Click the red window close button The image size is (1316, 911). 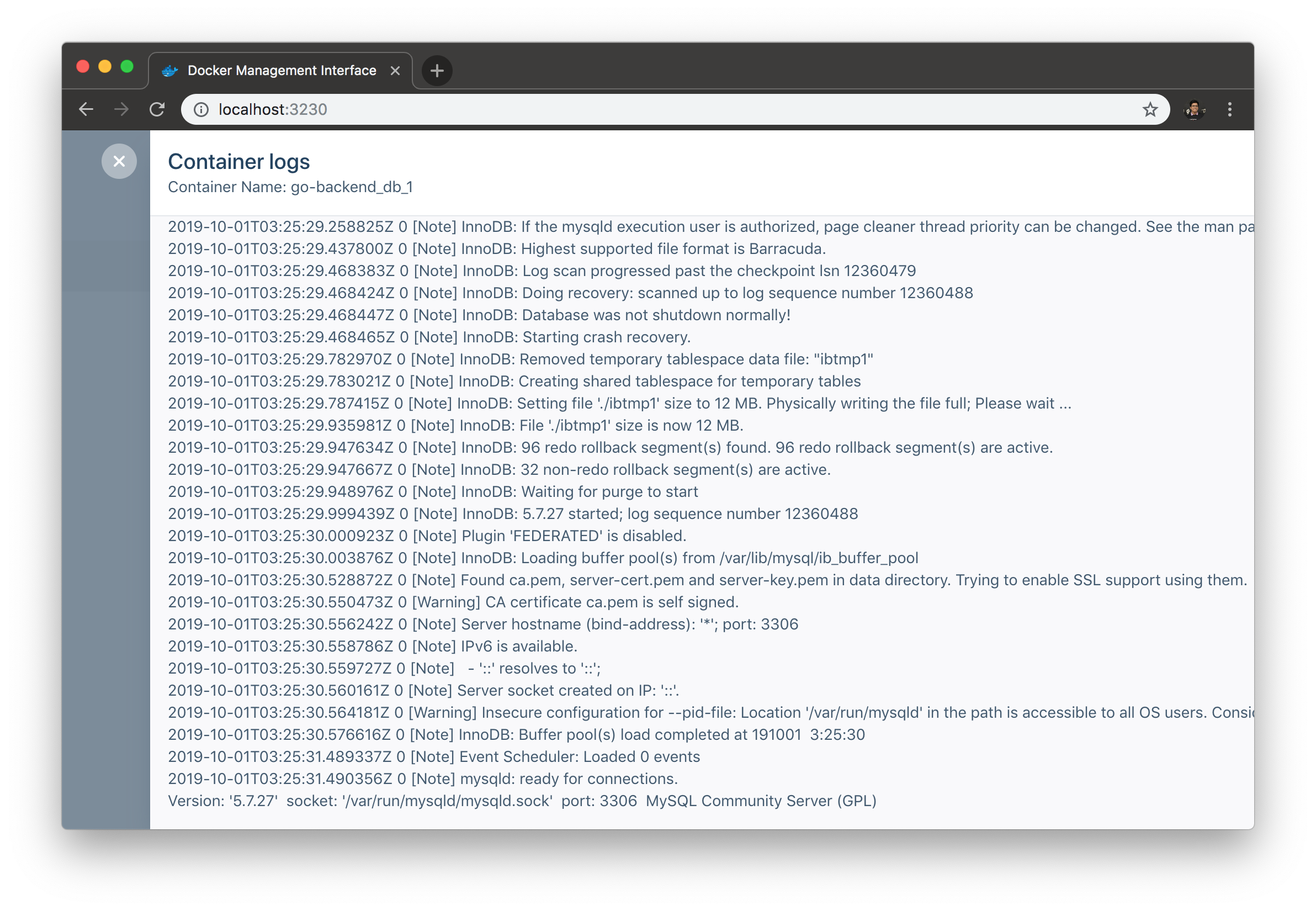(83, 67)
